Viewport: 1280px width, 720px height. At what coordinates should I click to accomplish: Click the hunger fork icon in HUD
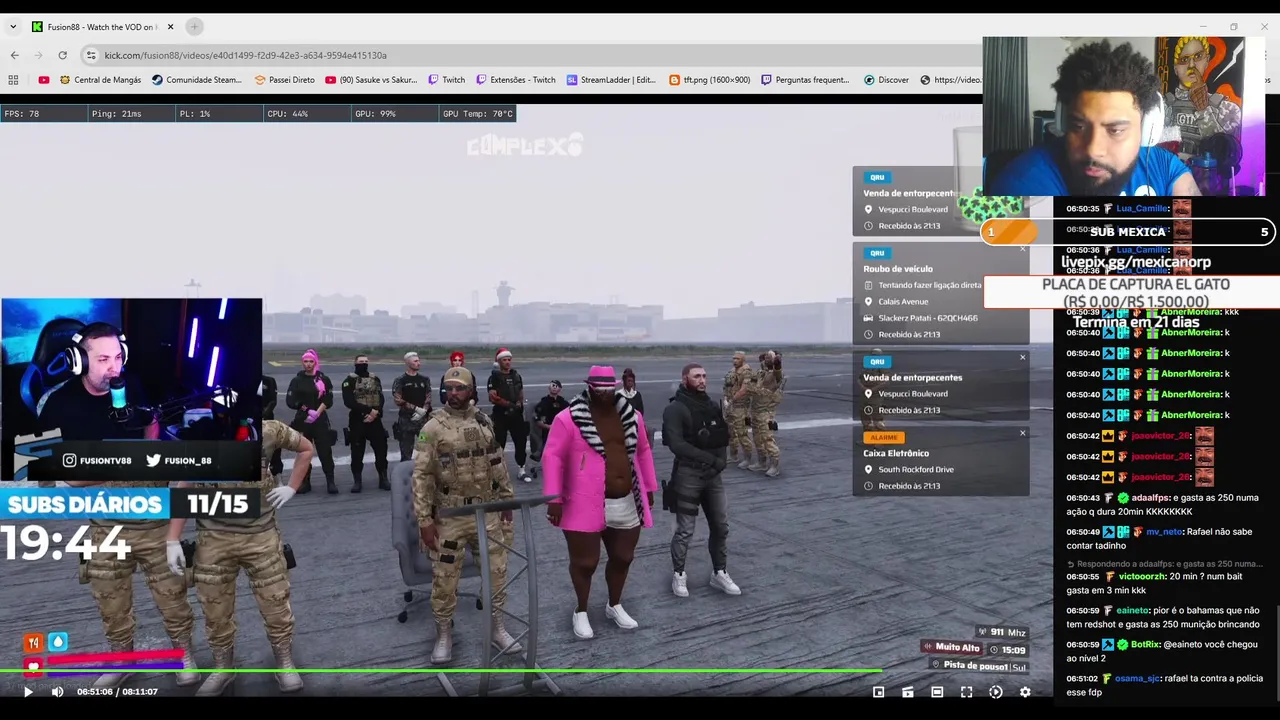tap(34, 642)
